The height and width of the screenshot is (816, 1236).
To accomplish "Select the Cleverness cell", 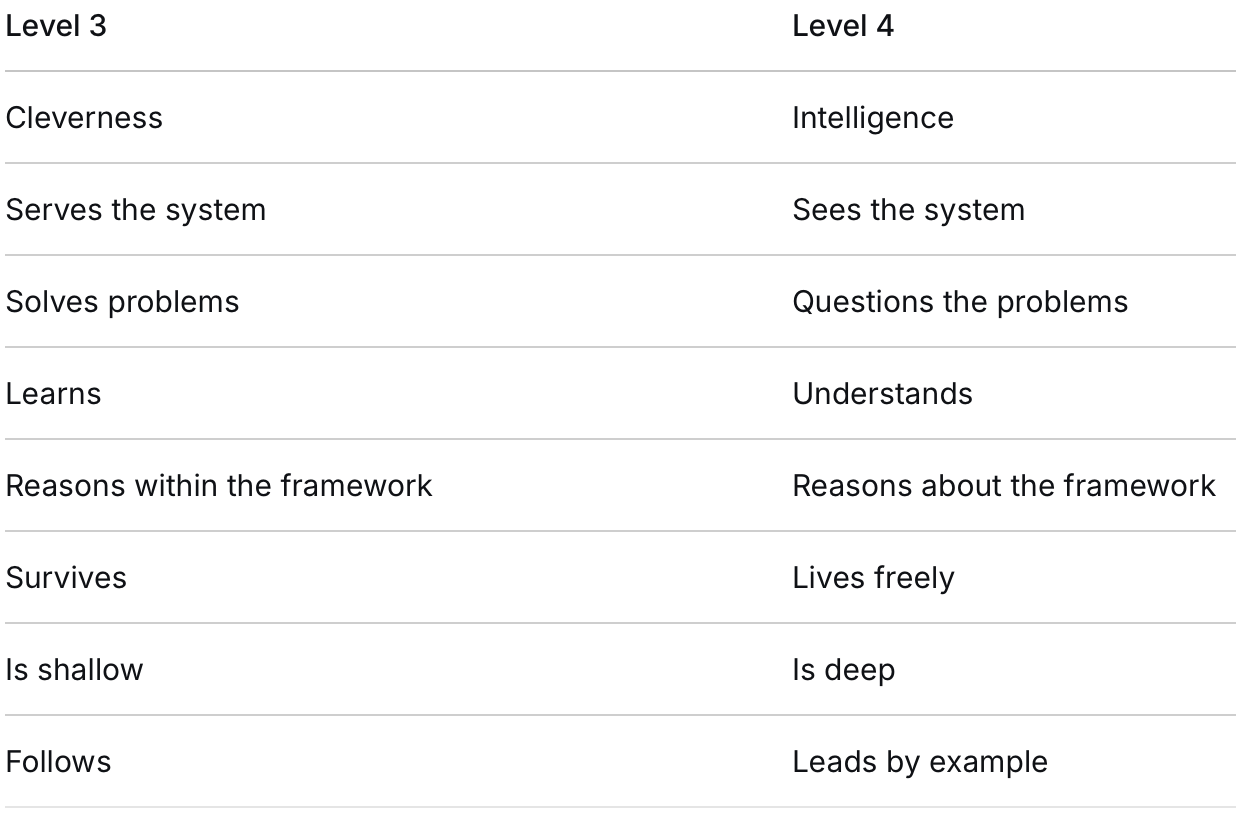I will click(84, 118).
